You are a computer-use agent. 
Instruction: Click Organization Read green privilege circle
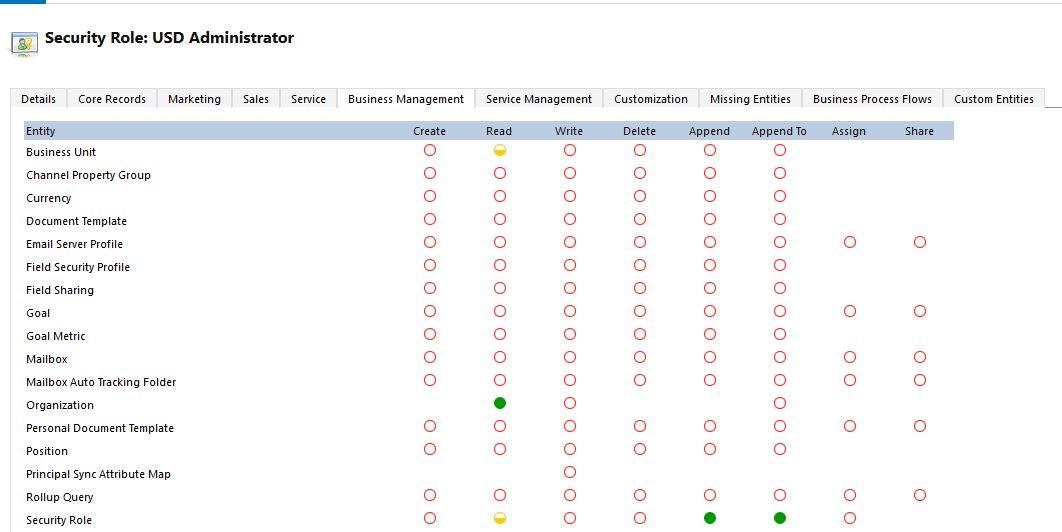coord(500,404)
